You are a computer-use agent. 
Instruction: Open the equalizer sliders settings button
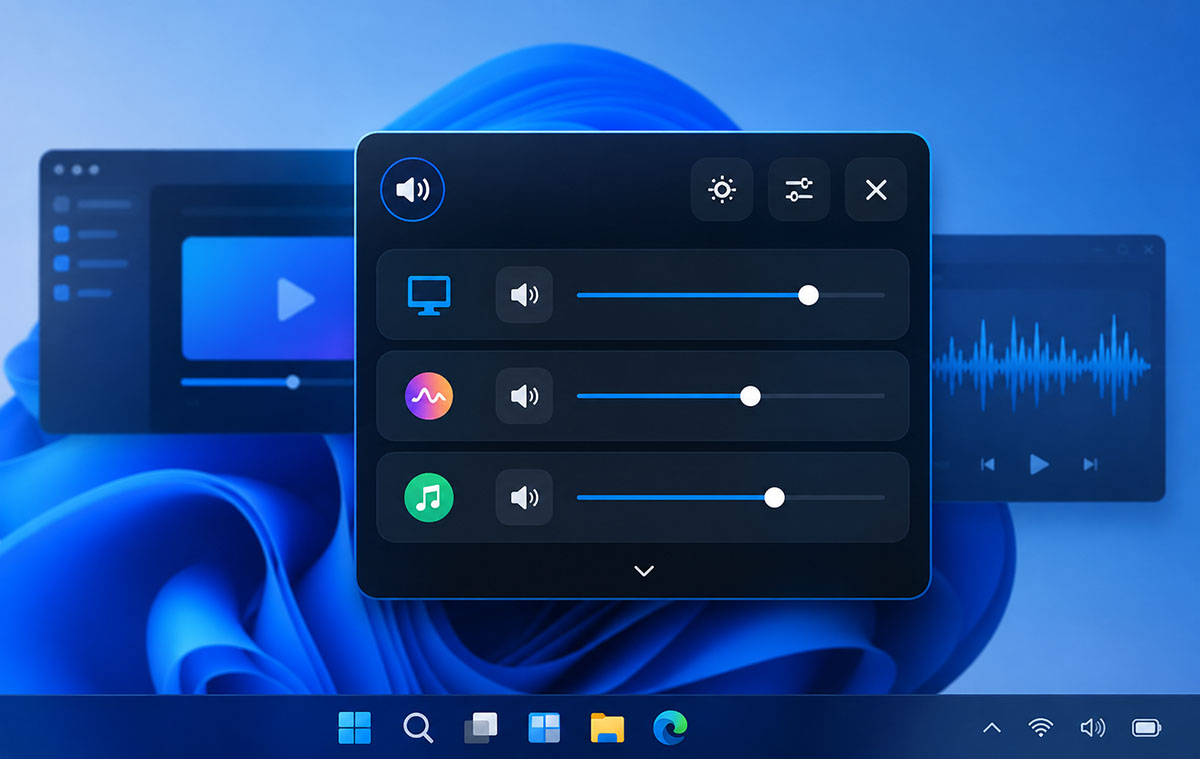799,189
